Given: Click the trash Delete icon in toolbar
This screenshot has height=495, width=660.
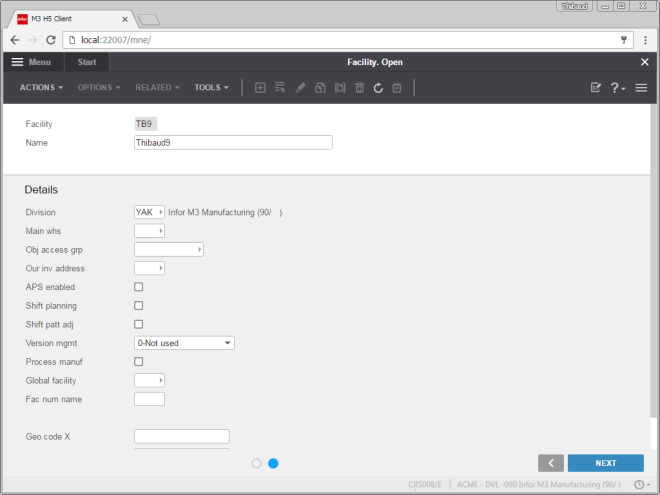Looking at the screenshot, I should pos(359,88).
